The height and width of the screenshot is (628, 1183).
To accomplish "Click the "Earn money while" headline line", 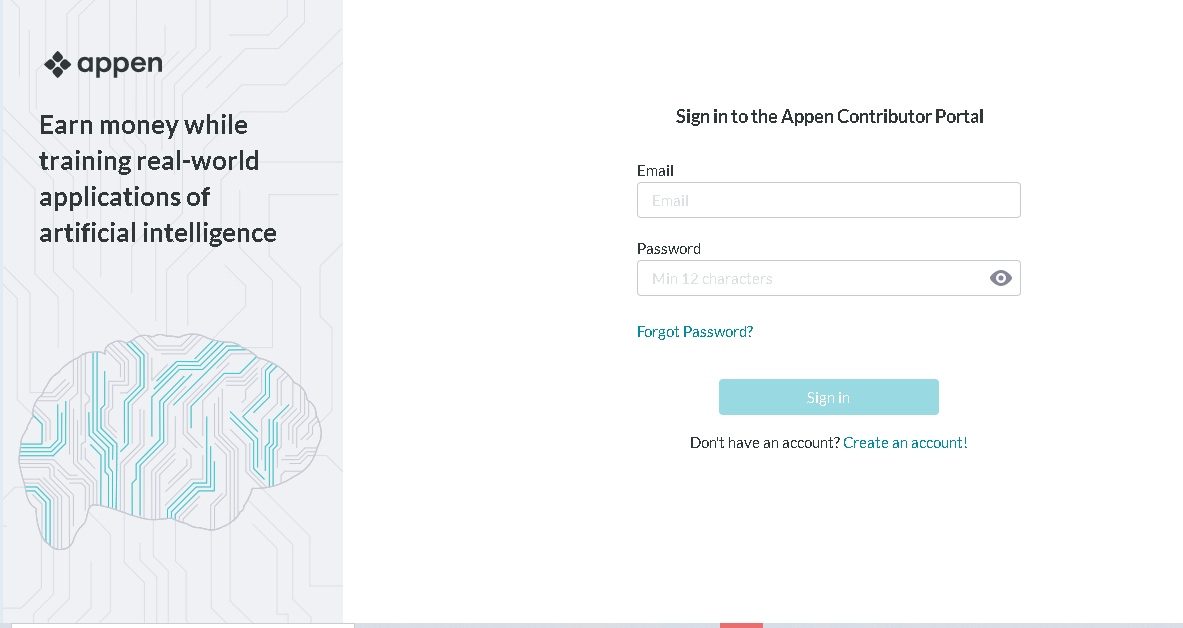I will [143, 125].
